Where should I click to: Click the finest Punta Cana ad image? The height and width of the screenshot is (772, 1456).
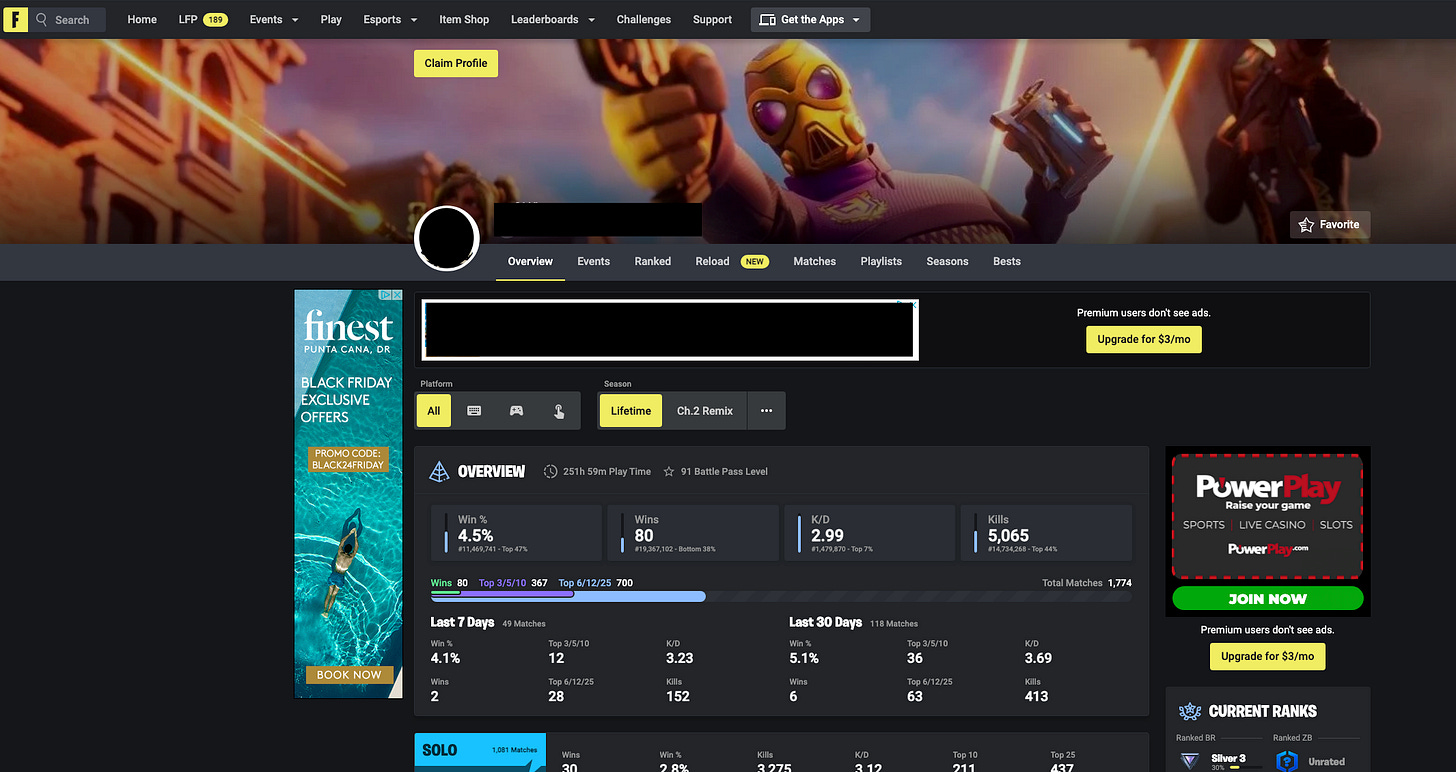click(x=349, y=494)
